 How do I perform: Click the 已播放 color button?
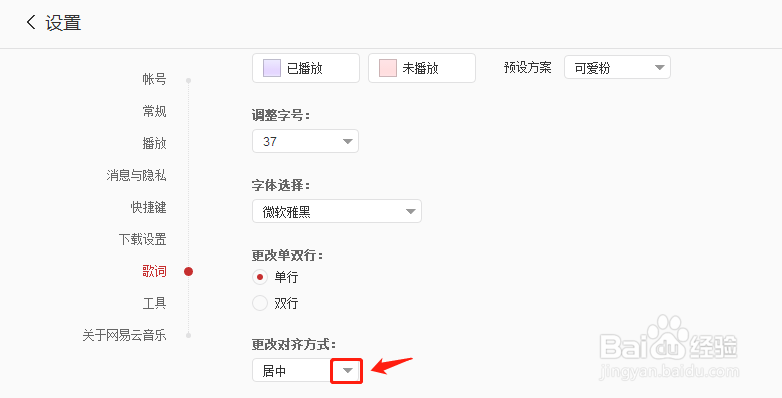[306, 68]
